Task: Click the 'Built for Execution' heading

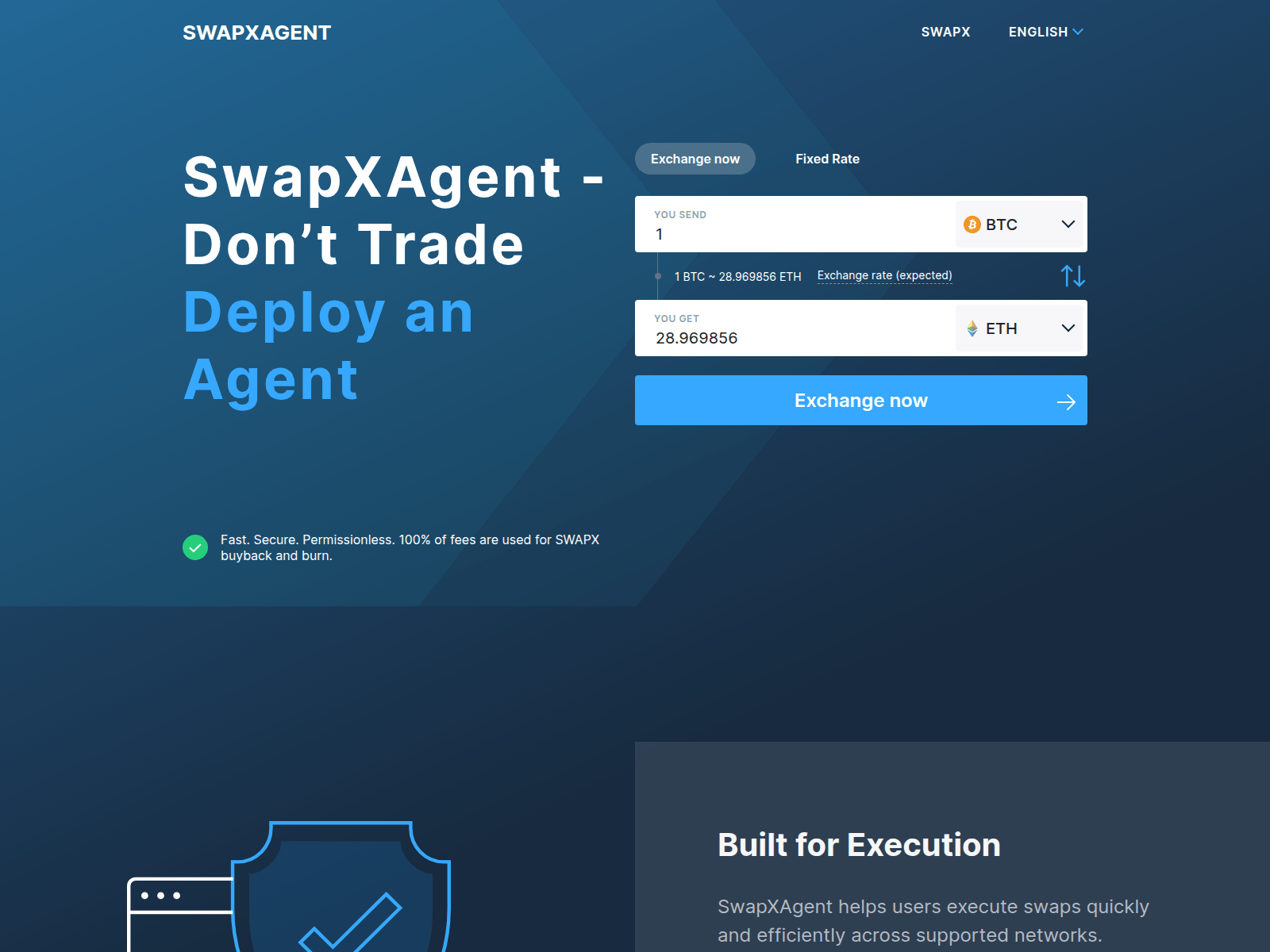Action: (x=859, y=845)
